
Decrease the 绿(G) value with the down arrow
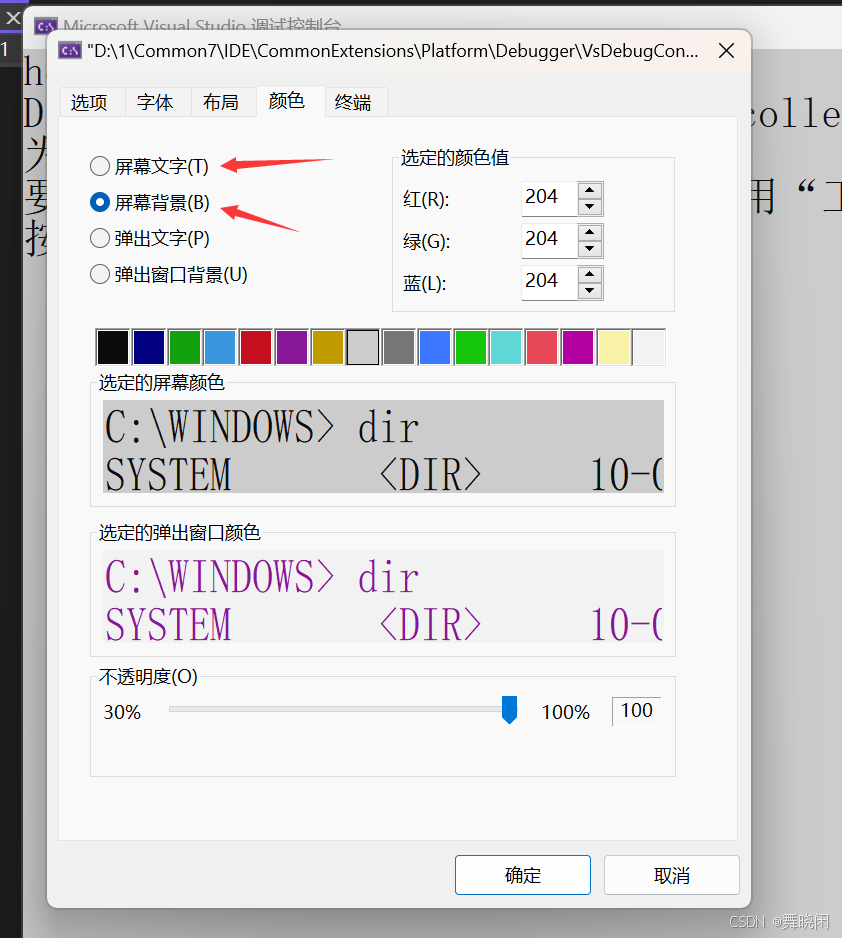(x=588, y=248)
